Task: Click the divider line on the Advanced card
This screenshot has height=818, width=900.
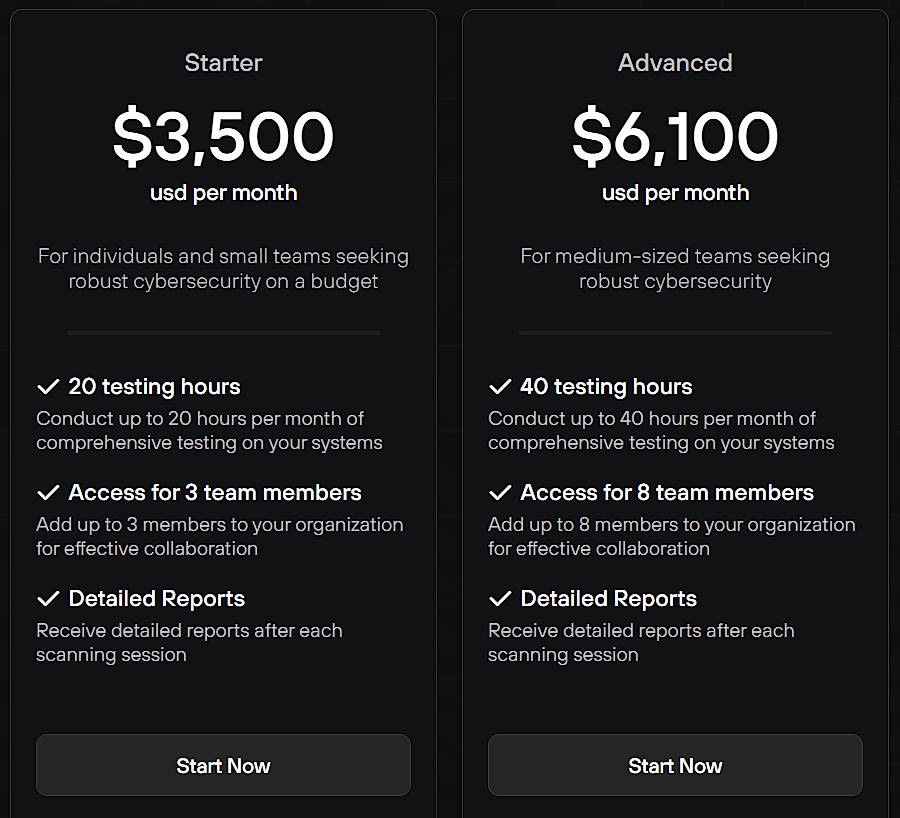Action: coord(674,332)
